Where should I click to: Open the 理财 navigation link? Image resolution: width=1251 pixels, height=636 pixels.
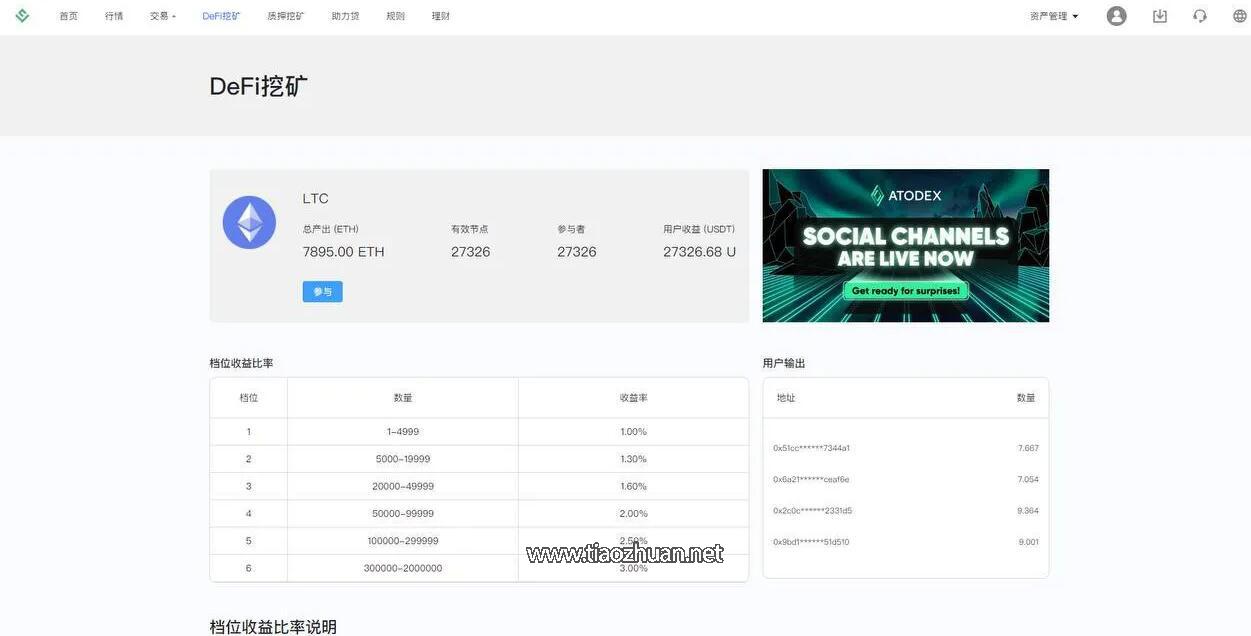(x=440, y=16)
